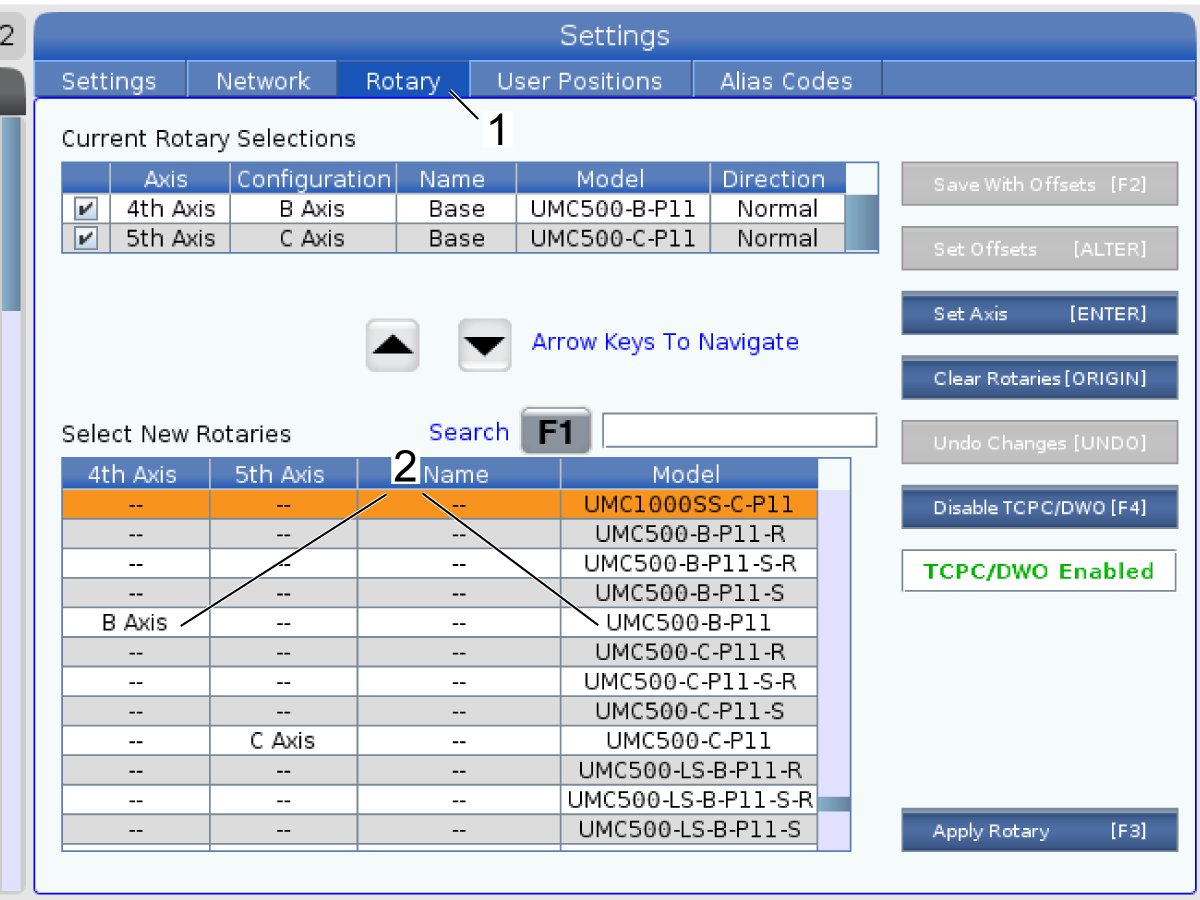Select model UMC500-C-P11-S
Viewport: 1200px width, 900px height.
pos(689,711)
